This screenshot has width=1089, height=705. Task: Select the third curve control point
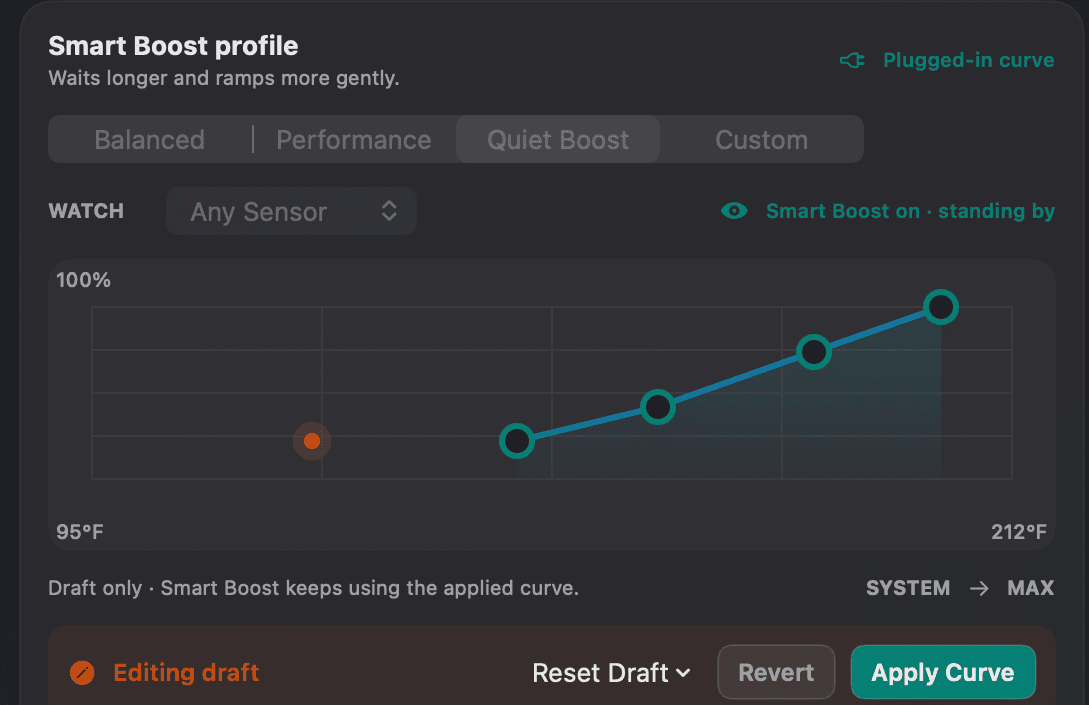(x=814, y=352)
